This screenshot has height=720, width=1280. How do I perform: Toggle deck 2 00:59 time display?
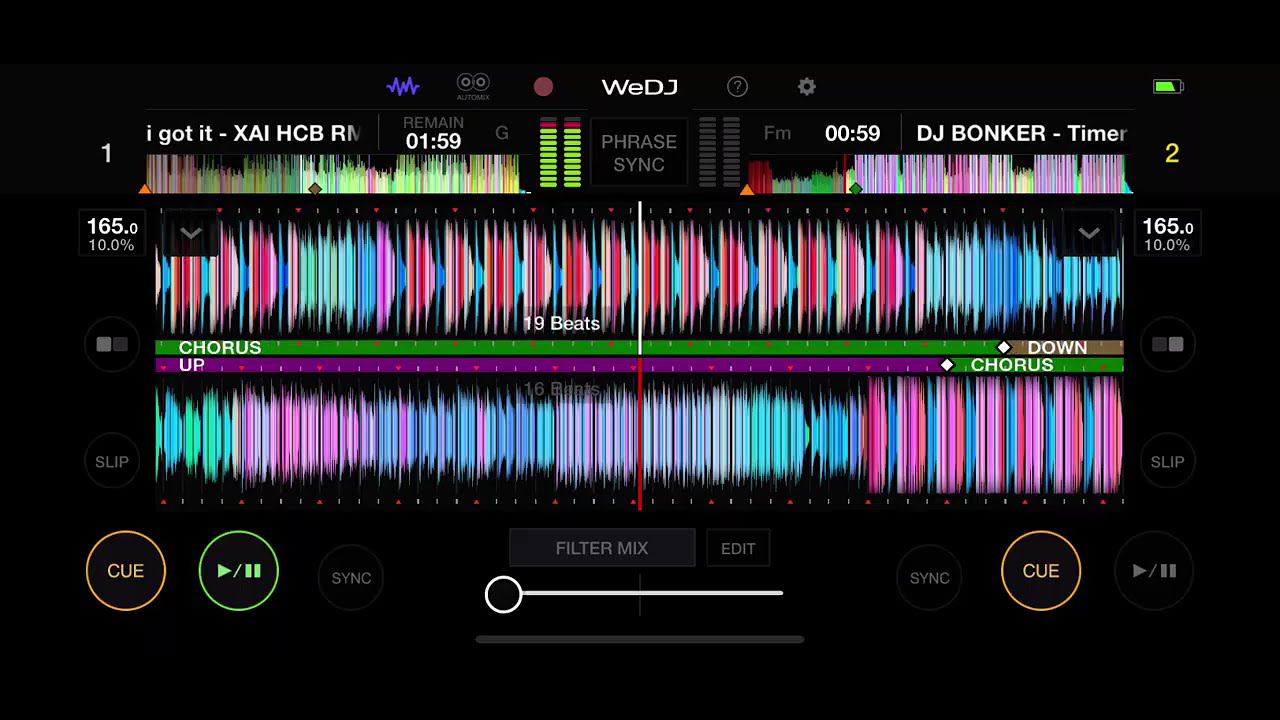click(853, 134)
